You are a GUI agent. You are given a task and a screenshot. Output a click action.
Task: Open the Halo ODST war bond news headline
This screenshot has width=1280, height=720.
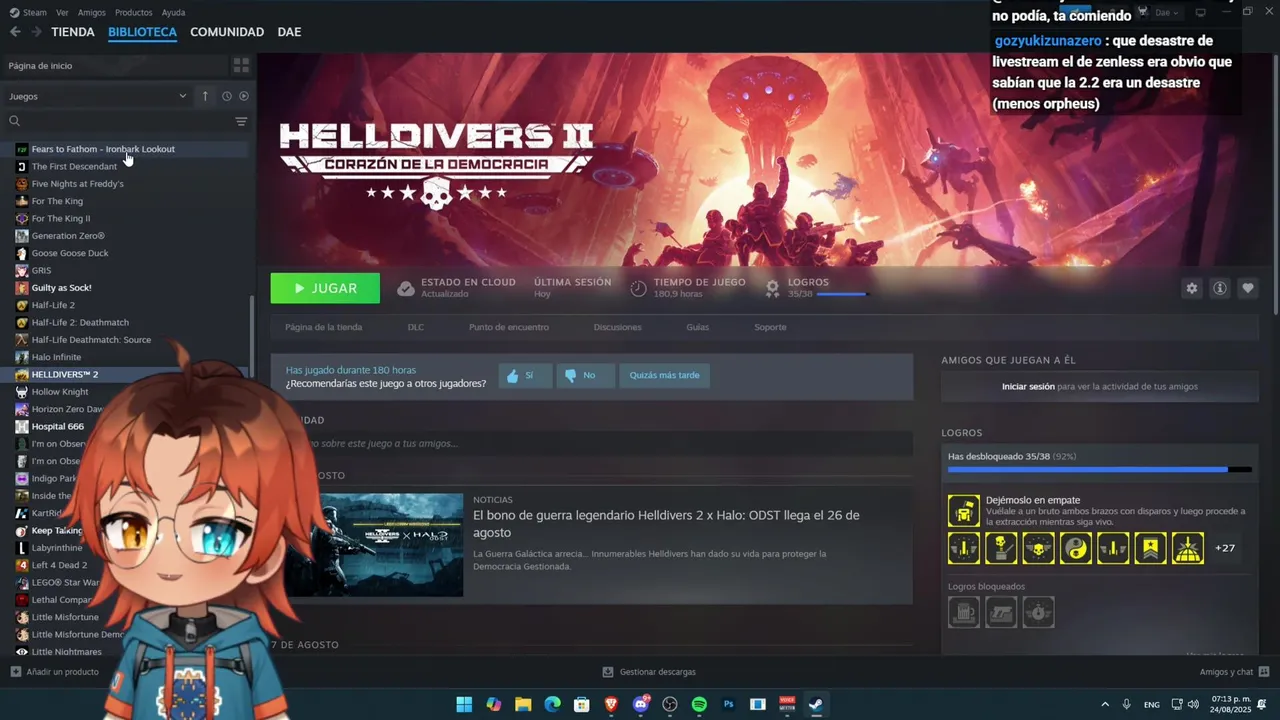(666, 523)
